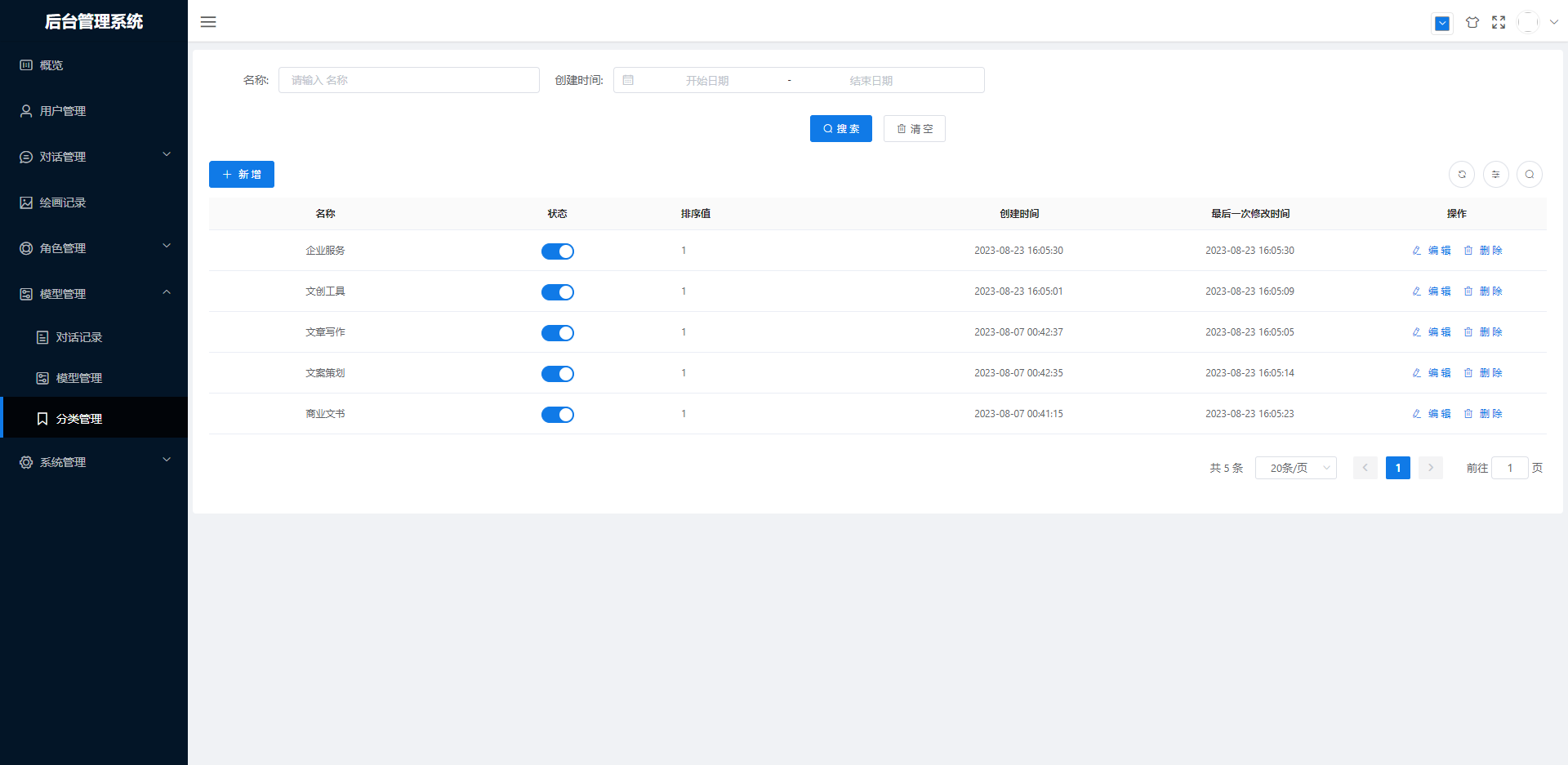This screenshot has width=1568, height=765.
Task: Click the edit pencil icon for 商业文书
Action: tap(1417, 414)
